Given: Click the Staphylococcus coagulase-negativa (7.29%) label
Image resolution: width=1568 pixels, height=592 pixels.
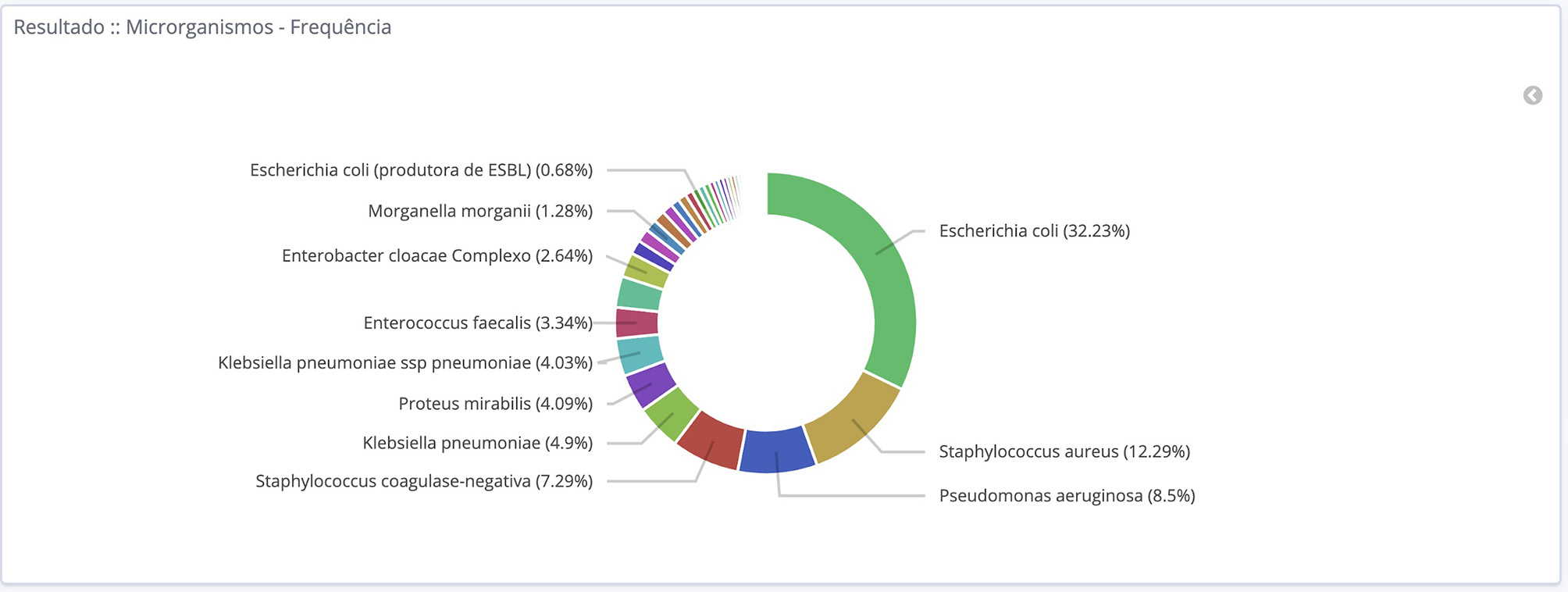Looking at the screenshot, I should click(x=424, y=481).
